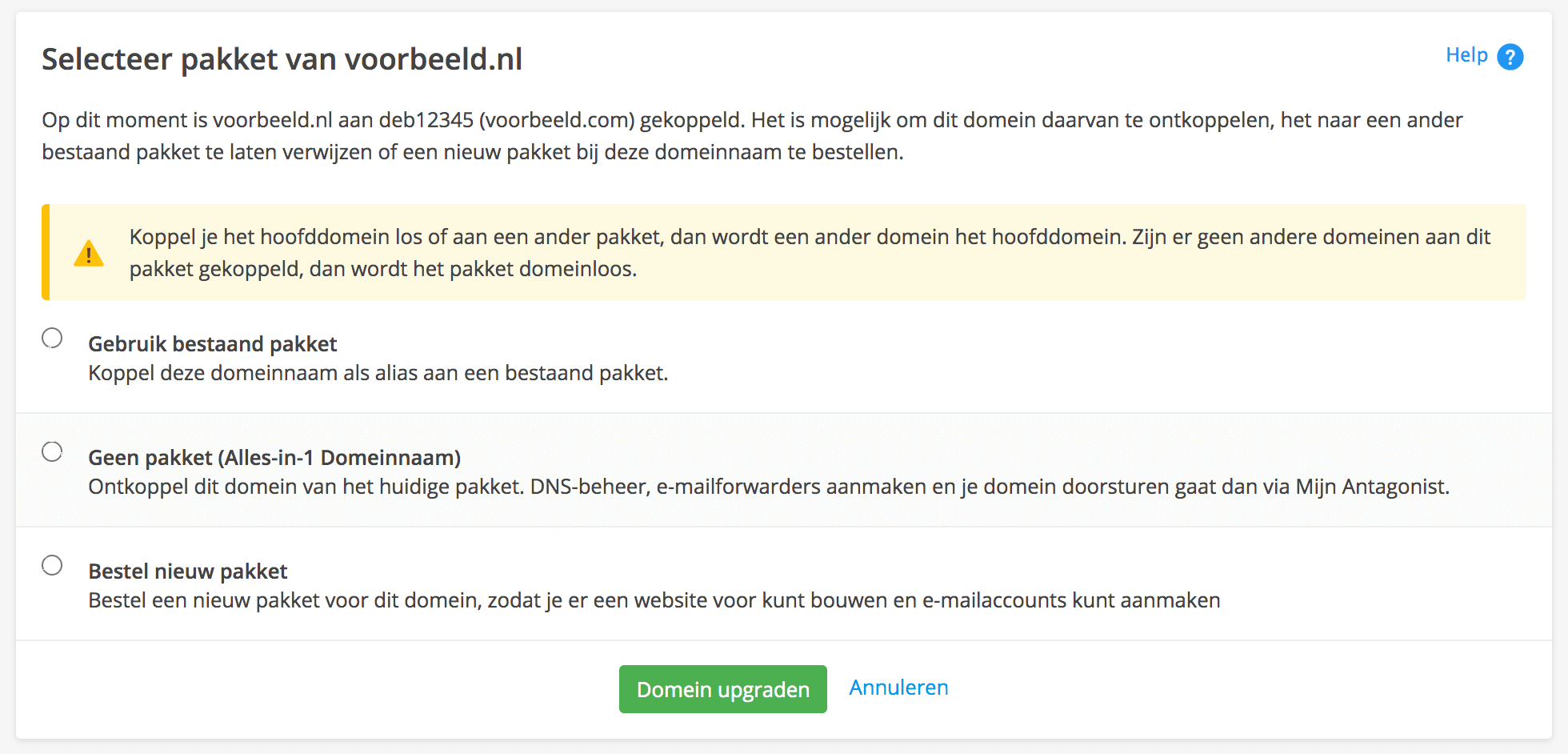1568x754 pixels.
Task: Click the blue question mark help icon
Action: (1510, 57)
